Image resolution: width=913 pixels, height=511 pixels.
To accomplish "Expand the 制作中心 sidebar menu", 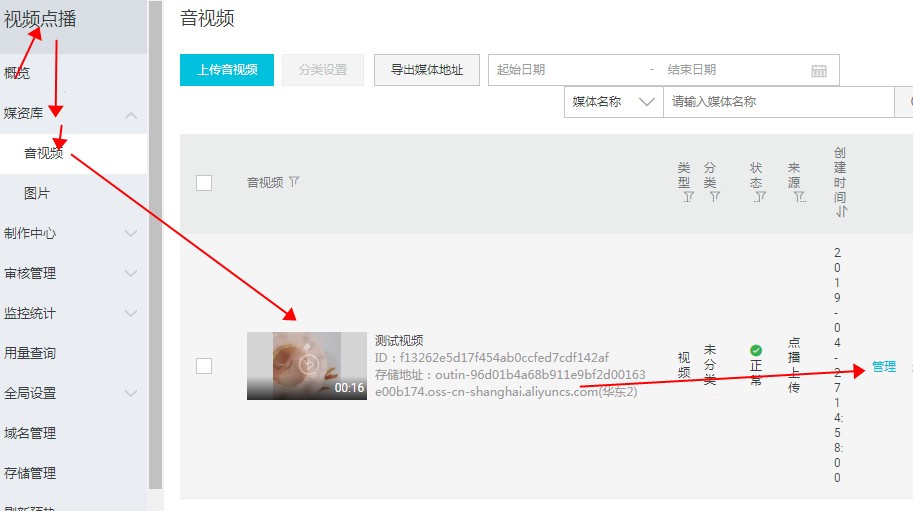I will pyautogui.click(x=131, y=233).
